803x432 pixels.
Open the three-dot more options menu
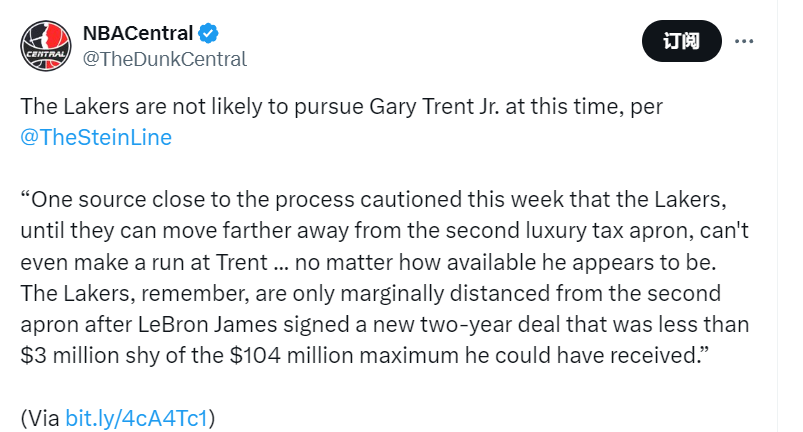(744, 41)
